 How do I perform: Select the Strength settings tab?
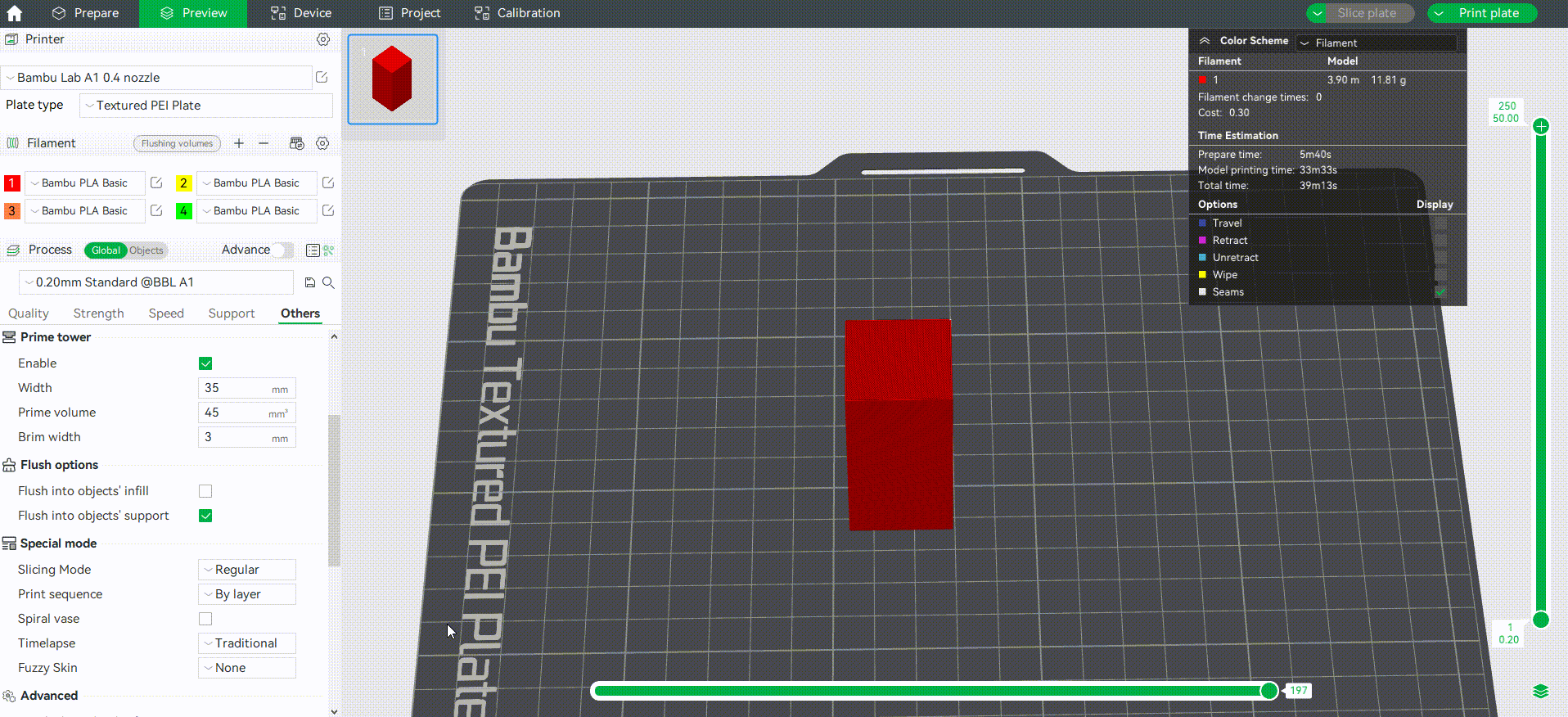click(99, 313)
